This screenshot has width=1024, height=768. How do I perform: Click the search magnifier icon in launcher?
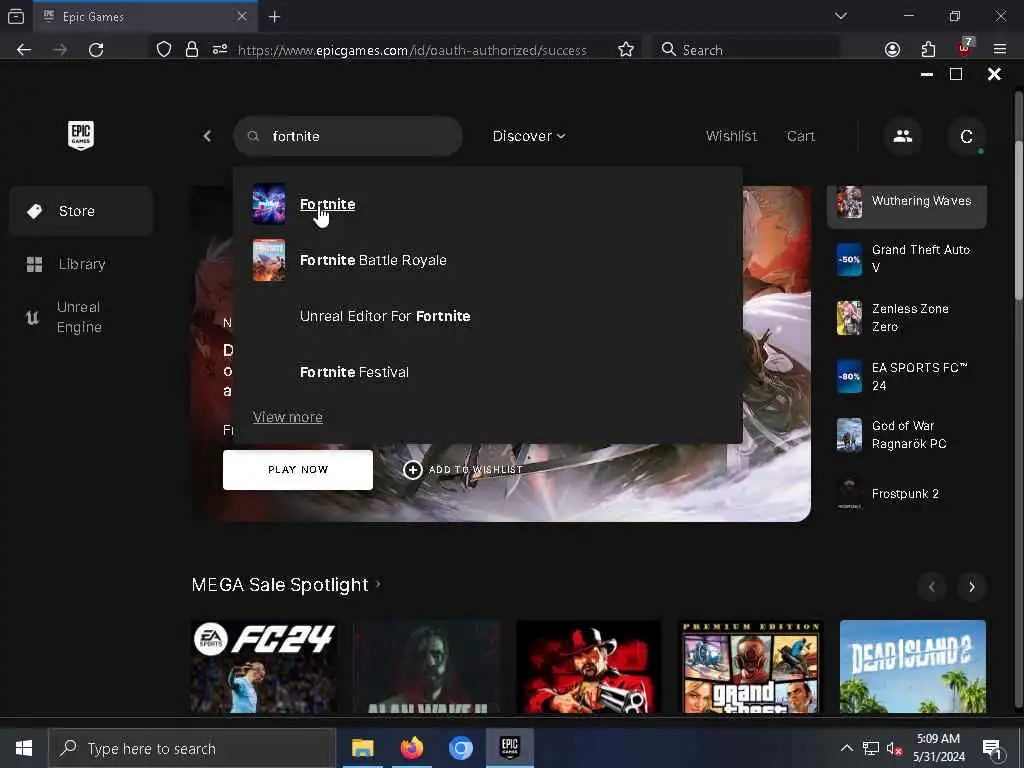pyautogui.click(x=253, y=136)
